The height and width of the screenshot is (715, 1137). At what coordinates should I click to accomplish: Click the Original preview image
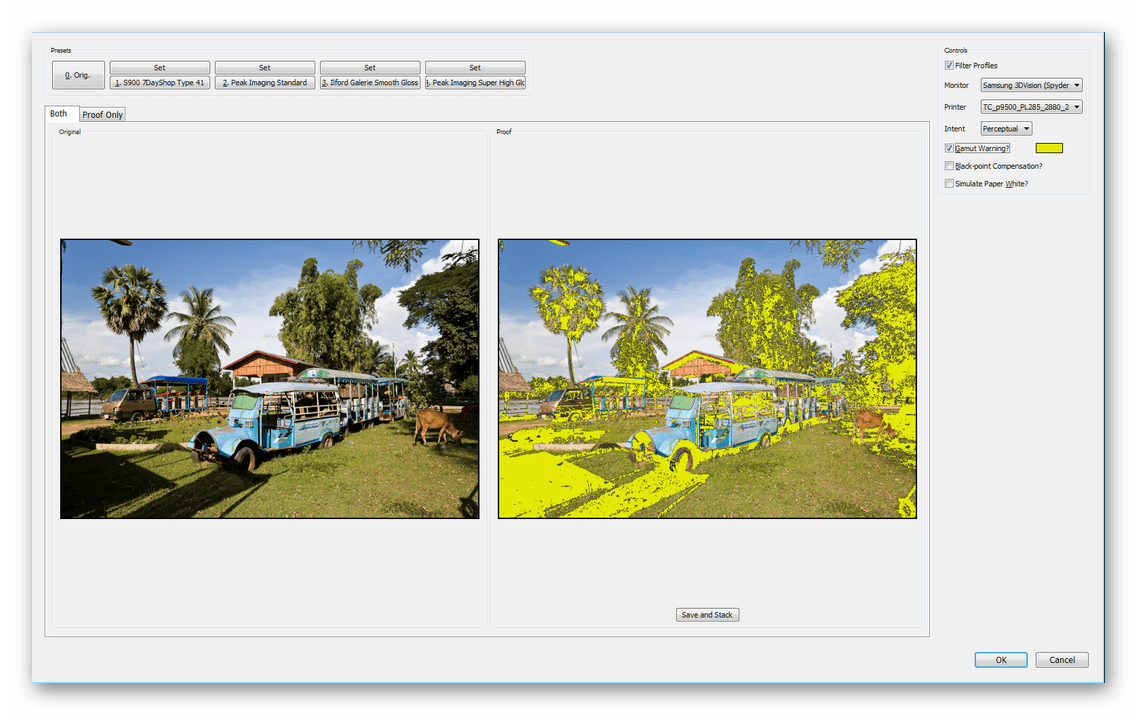[269, 378]
